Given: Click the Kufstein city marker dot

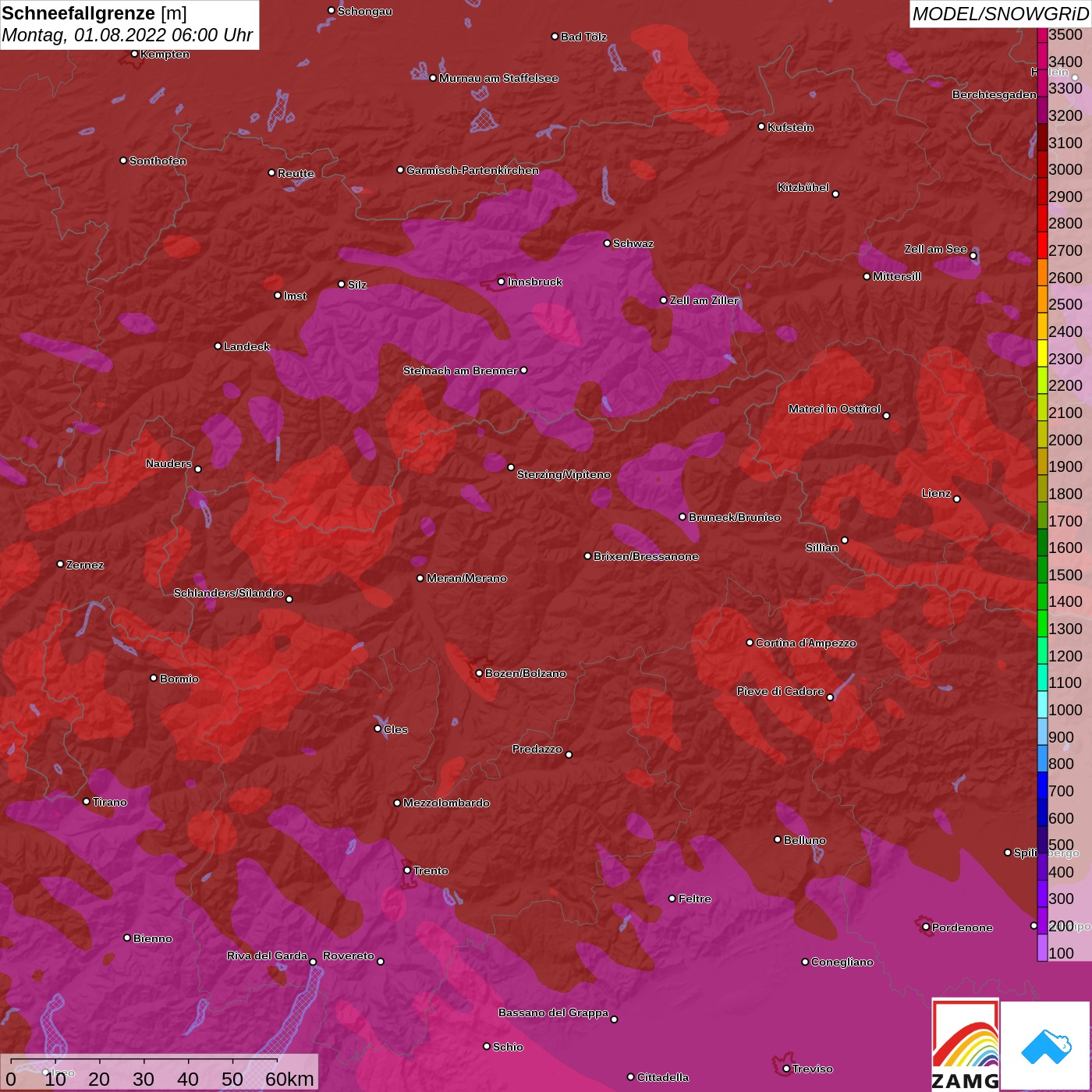Looking at the screenshot, I should click(x=761, y=126).
